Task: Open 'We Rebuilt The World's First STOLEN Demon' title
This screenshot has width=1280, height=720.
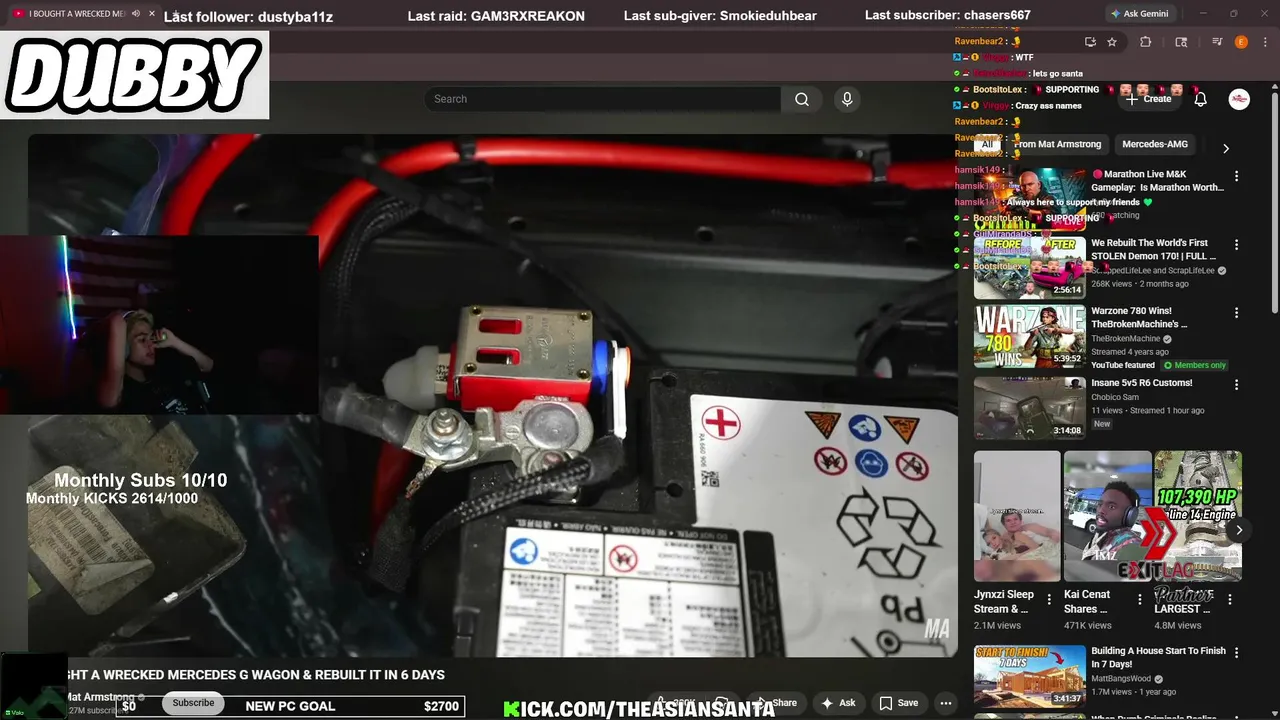Action: 1153,249
